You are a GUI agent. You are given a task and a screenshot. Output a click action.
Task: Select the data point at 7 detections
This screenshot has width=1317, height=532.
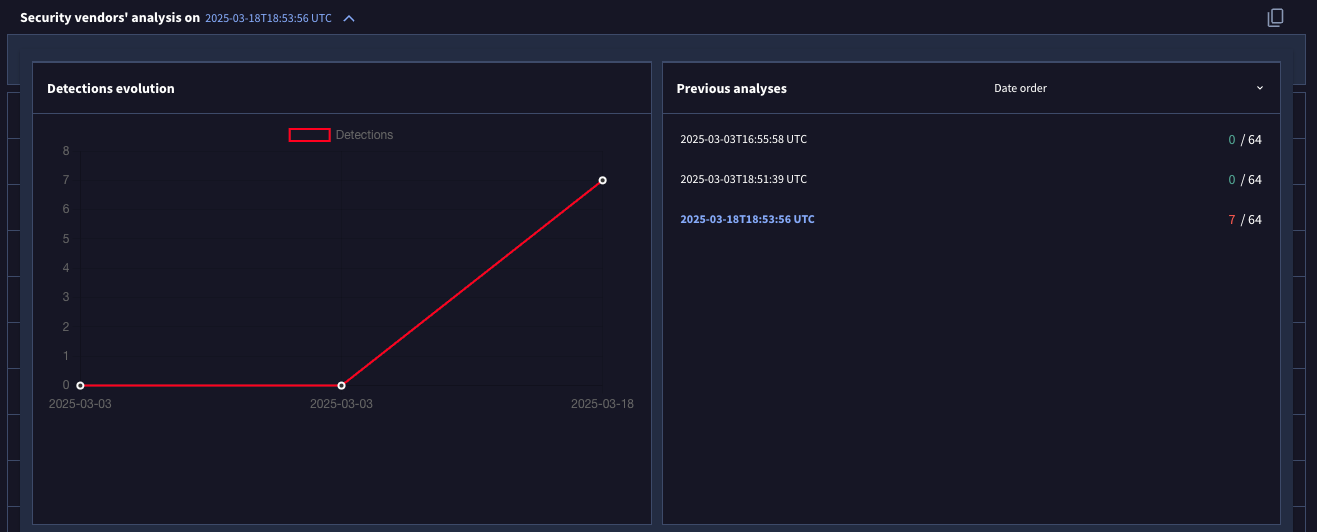pyautogui.click(x=602, y=180)
